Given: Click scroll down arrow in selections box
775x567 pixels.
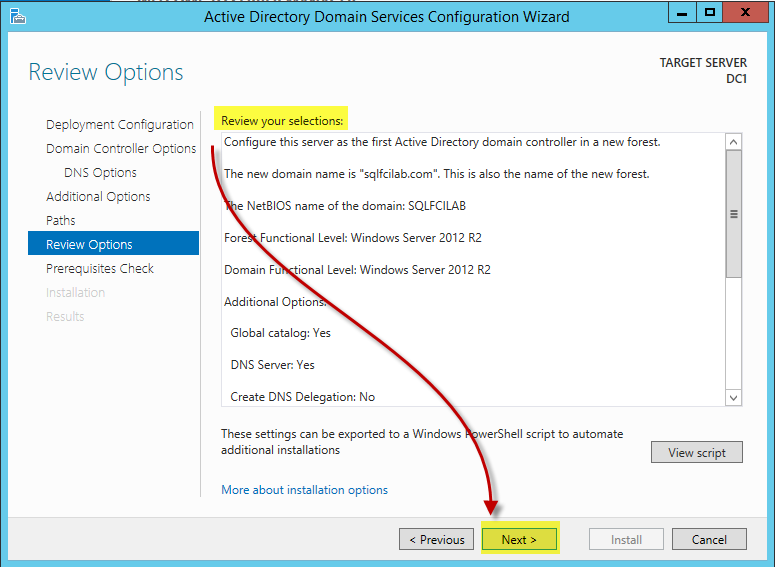Looking at the screenshot, I should tap(733, 397).
